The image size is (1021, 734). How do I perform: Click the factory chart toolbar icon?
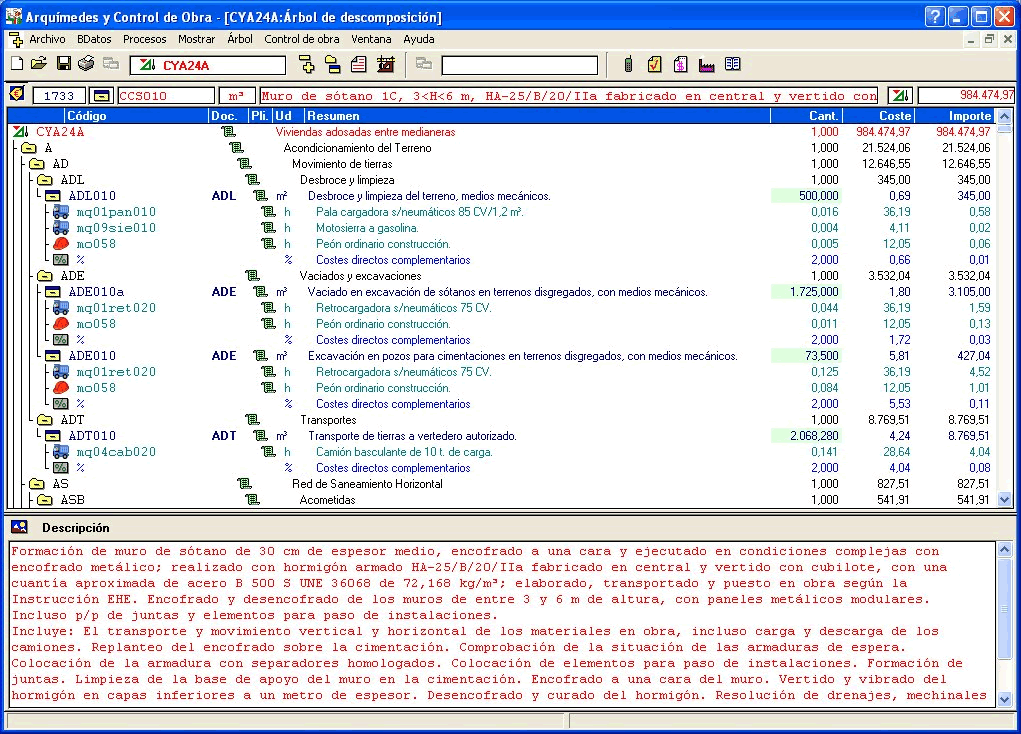click(x=706, y=64)
